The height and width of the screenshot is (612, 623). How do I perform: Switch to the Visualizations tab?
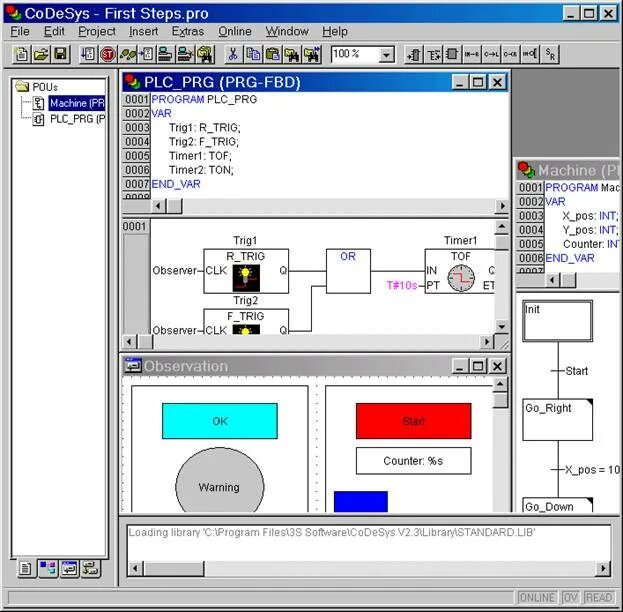coord(70,568)
